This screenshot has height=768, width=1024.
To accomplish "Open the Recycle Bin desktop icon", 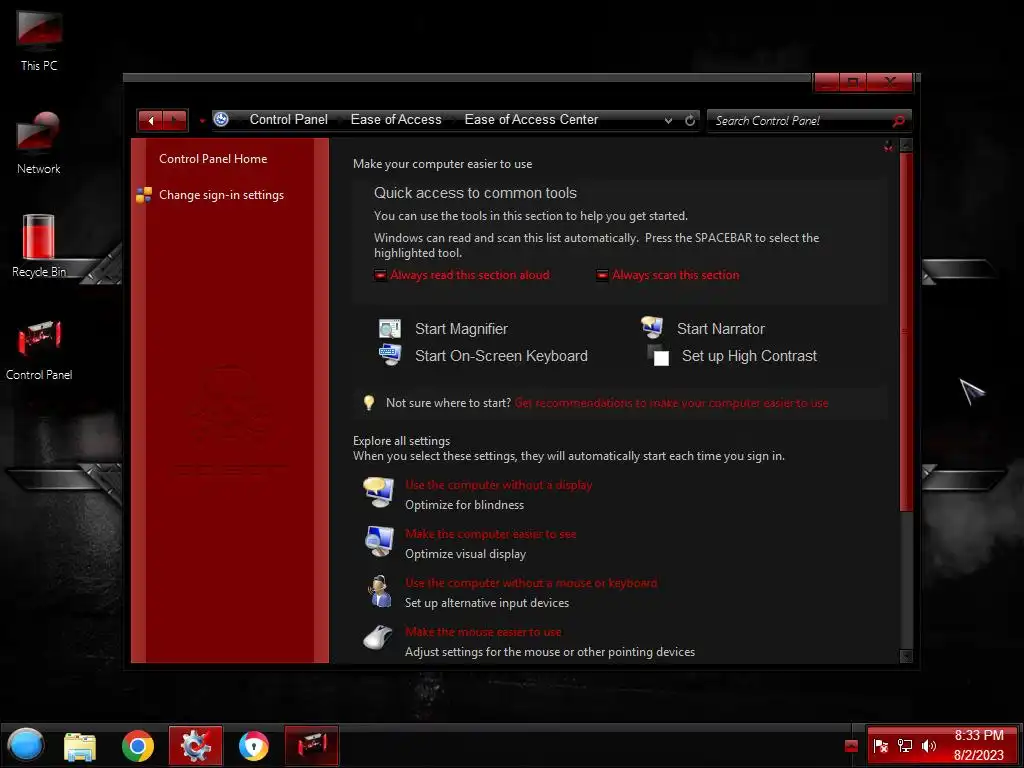I will [x=39, y=246].
